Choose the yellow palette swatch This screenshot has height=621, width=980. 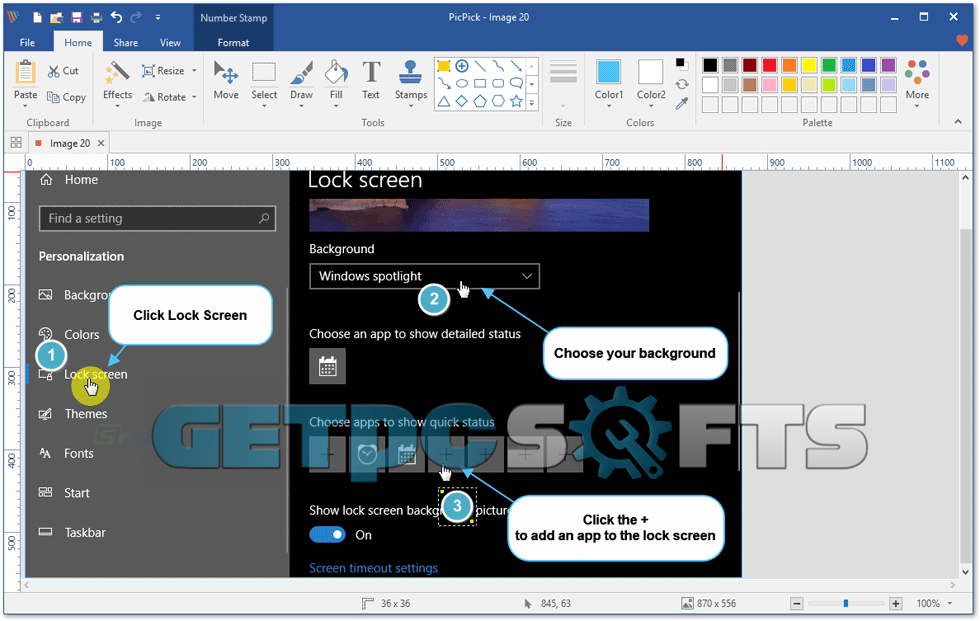pos(809,65)
